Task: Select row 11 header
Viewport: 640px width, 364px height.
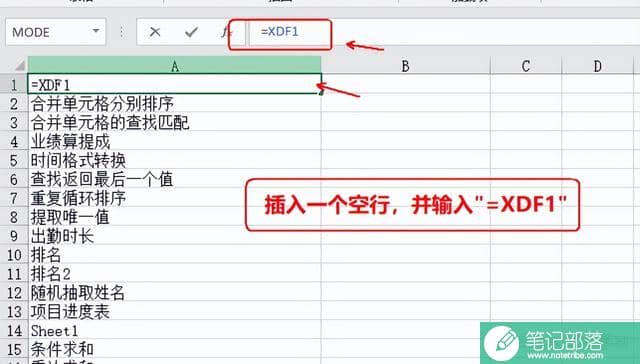Action: pos(14,274)
